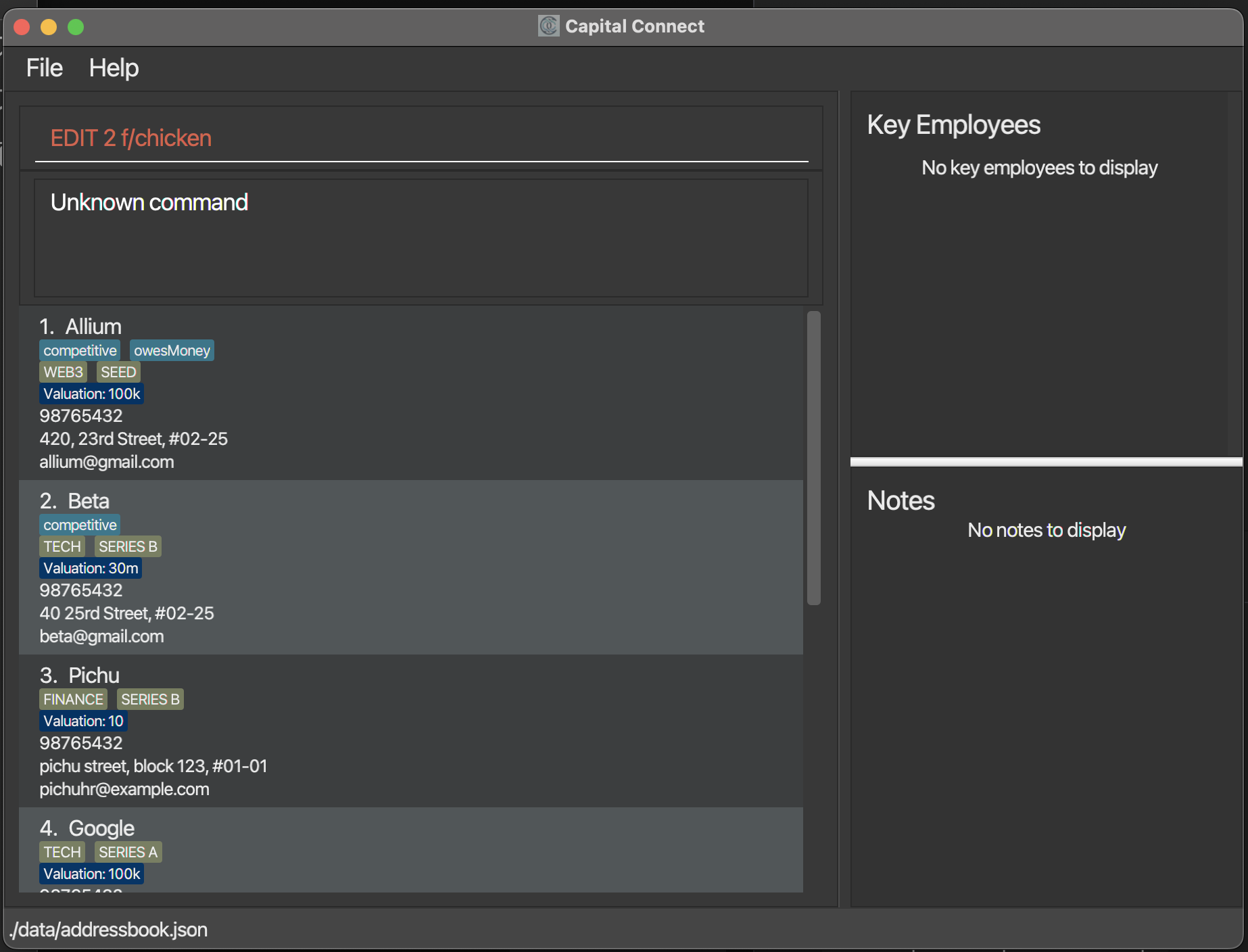Image resolution: width=1248 pixels, height=952 pixels.
Task: Click Beta's SERIES B tag
Action: pos(128,546)
